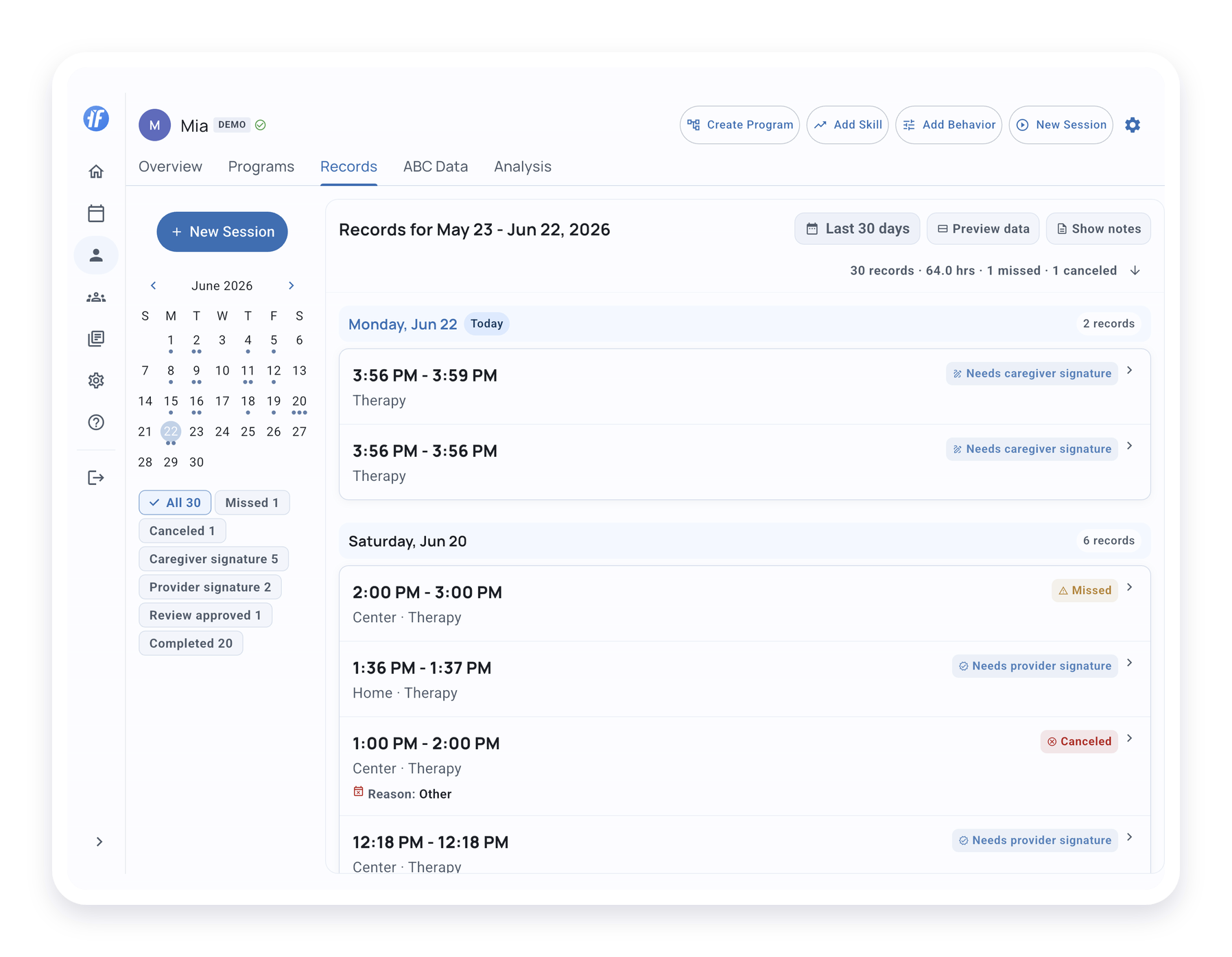Open the ABC Data tab
The height and width of the screenshot is (957, 1232).
tap(436, 167)
